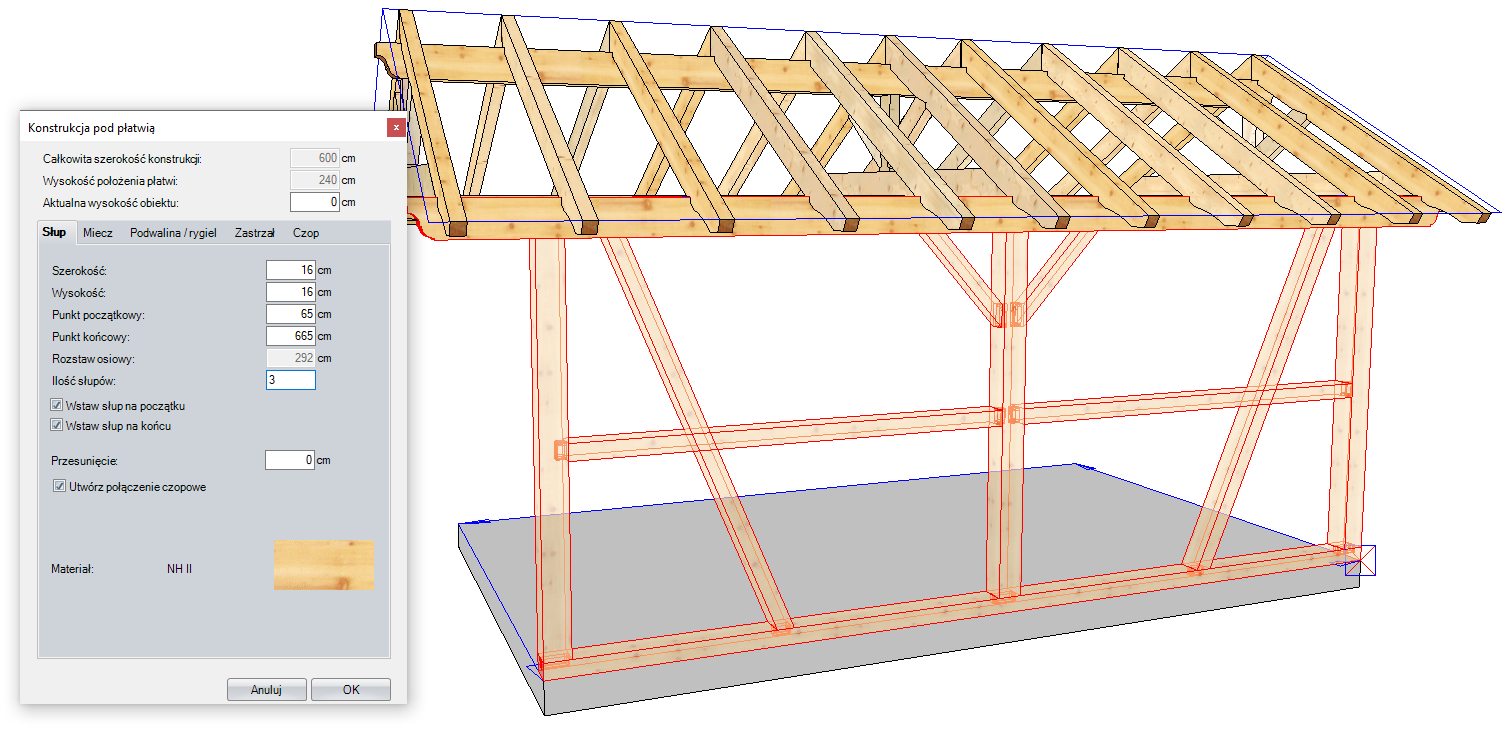Focus the Szerokość input field
The height and width of the screenshot is (735, 1505).
coord(290,270)
